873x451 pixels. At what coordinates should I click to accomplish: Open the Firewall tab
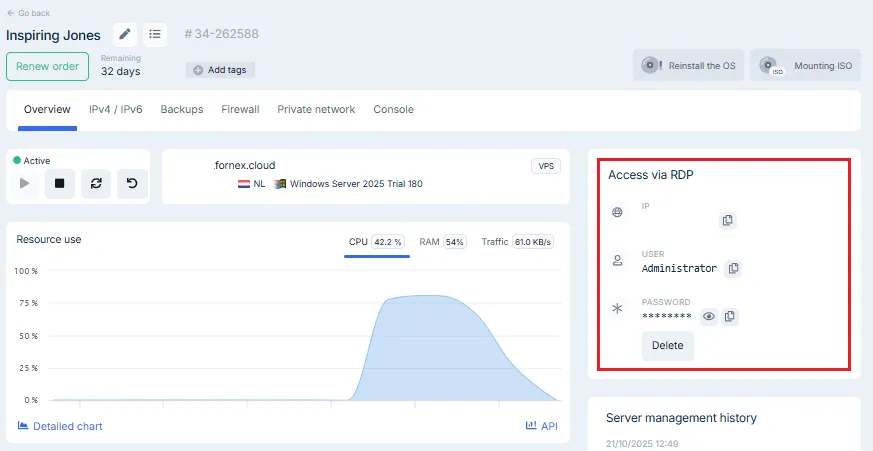pyautogui.click(x=240, y=109)
